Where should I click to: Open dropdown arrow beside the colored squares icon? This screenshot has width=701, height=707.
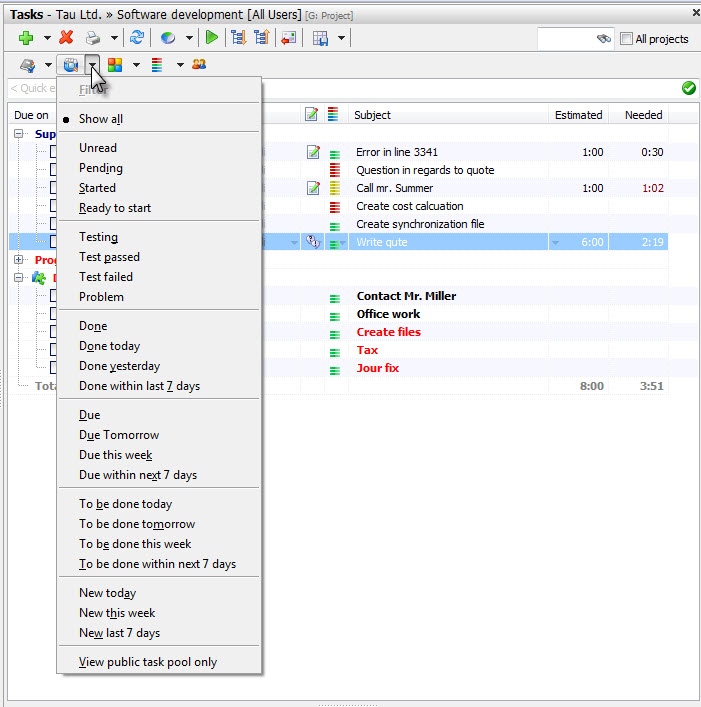(x=136, y=65)
